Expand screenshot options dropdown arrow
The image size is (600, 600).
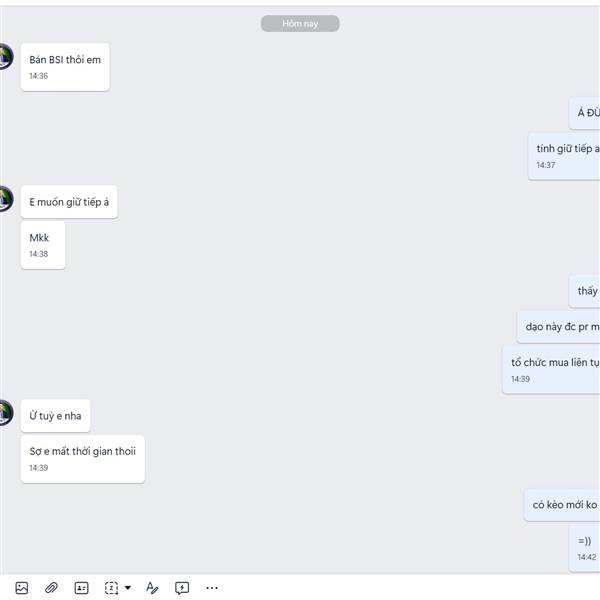(128, 588)
